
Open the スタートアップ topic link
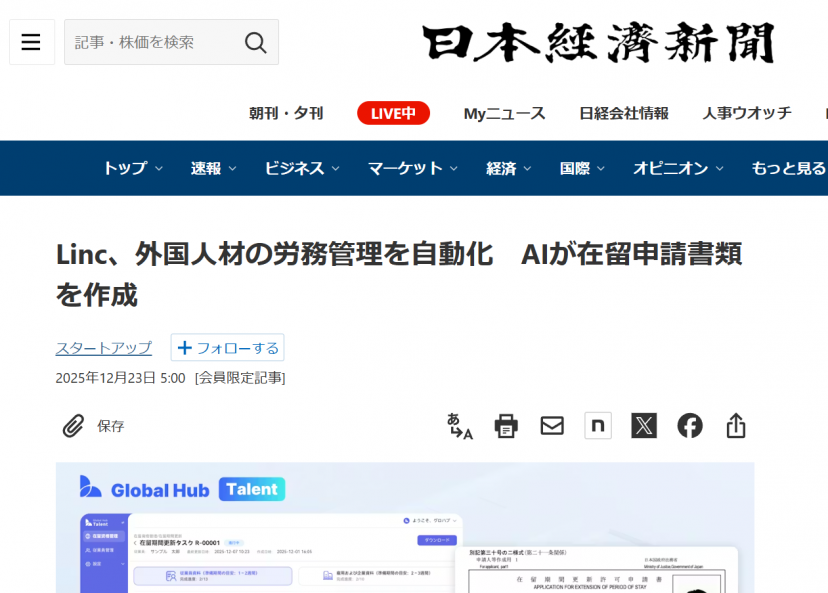tap(104, 348)
